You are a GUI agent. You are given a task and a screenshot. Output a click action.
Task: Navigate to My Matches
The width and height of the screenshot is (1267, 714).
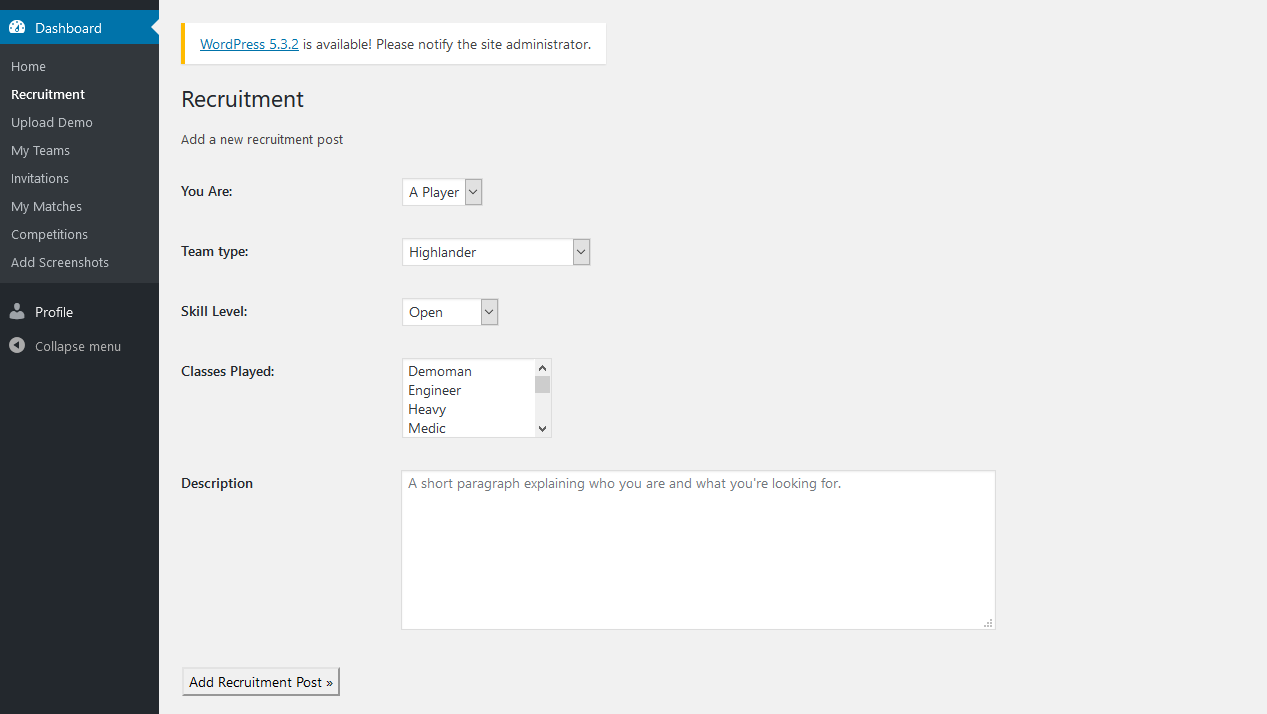(46, 206)
